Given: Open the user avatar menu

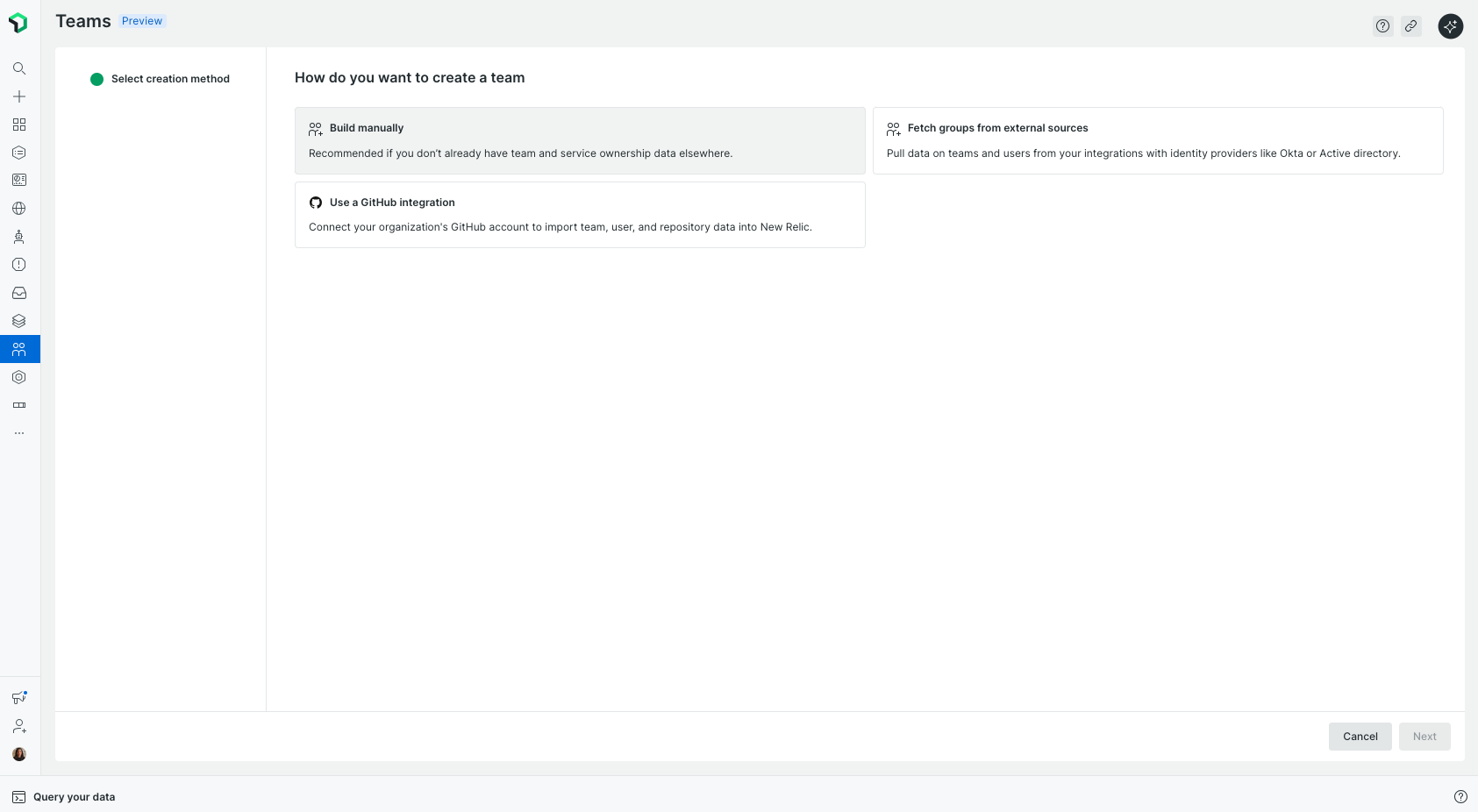Looking at the screenshot, I should coord(19,754).
